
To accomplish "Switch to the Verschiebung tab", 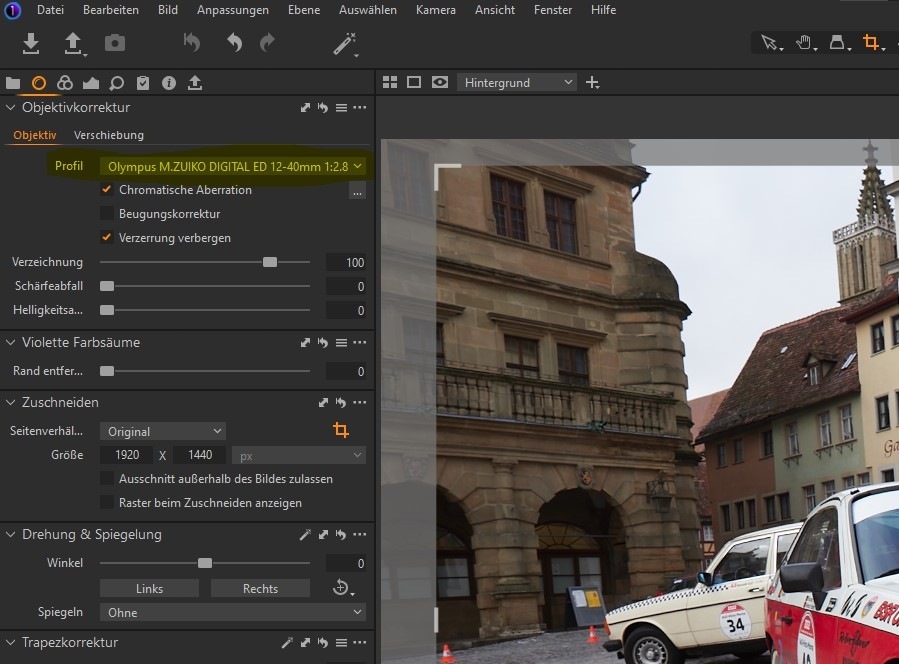I will [x=109, y=135].
